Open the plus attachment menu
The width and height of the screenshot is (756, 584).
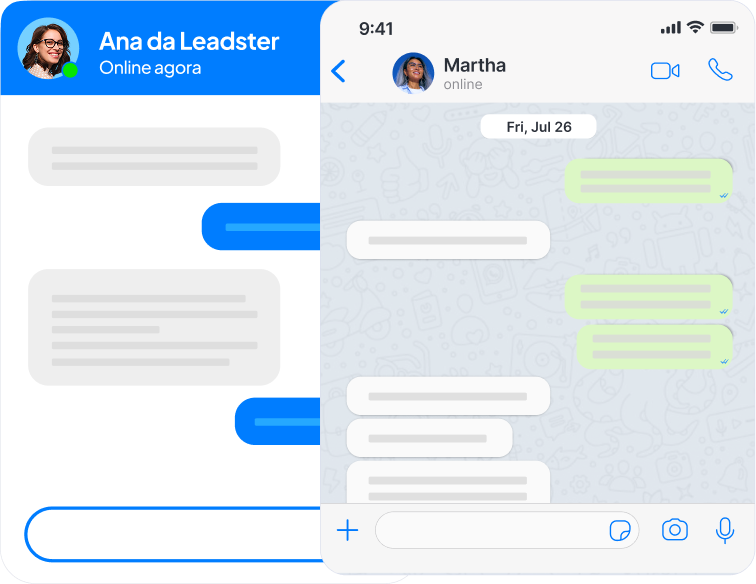click(x=347, y=530)
